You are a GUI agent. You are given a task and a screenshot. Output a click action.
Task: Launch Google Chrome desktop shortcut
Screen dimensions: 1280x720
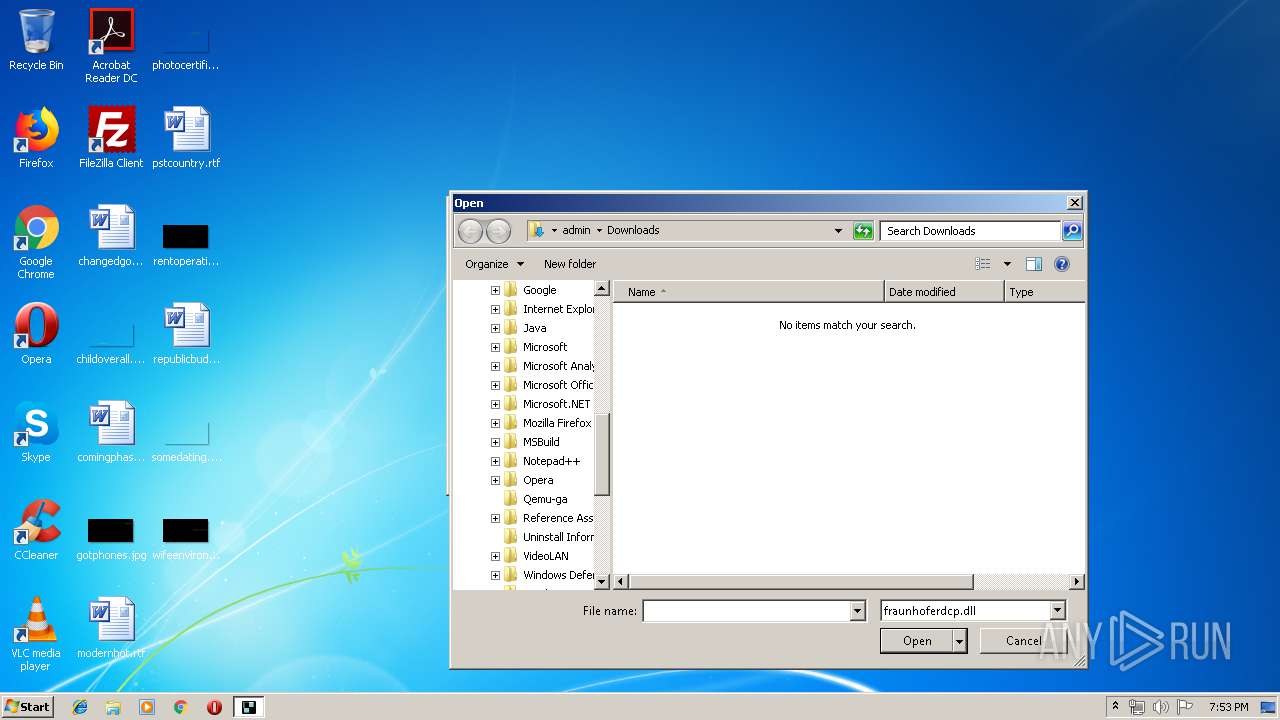point(36,242)
